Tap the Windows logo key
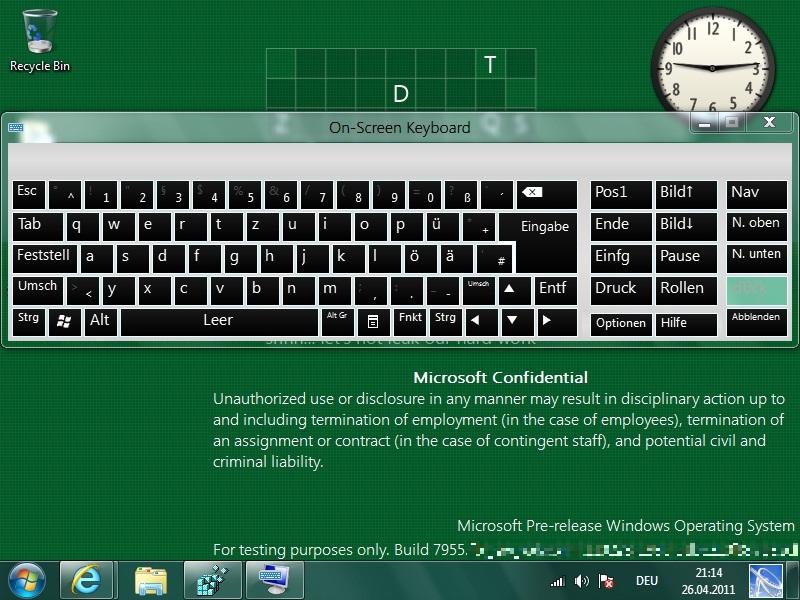This screenshot has width=800, height=600. (65, 322)
